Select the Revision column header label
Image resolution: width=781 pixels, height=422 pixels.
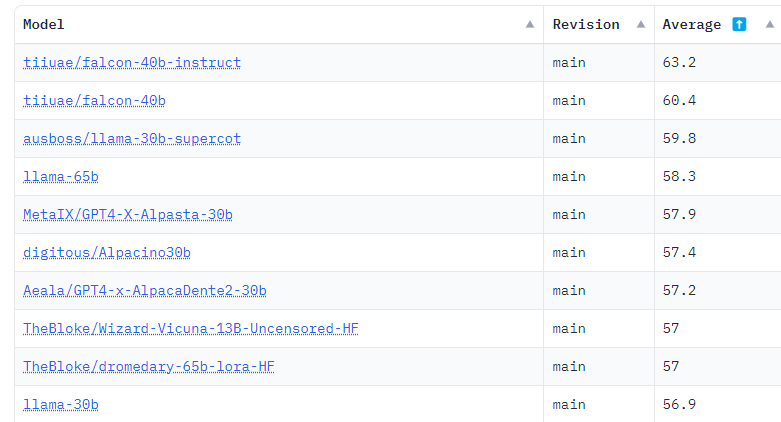[586, 24]
